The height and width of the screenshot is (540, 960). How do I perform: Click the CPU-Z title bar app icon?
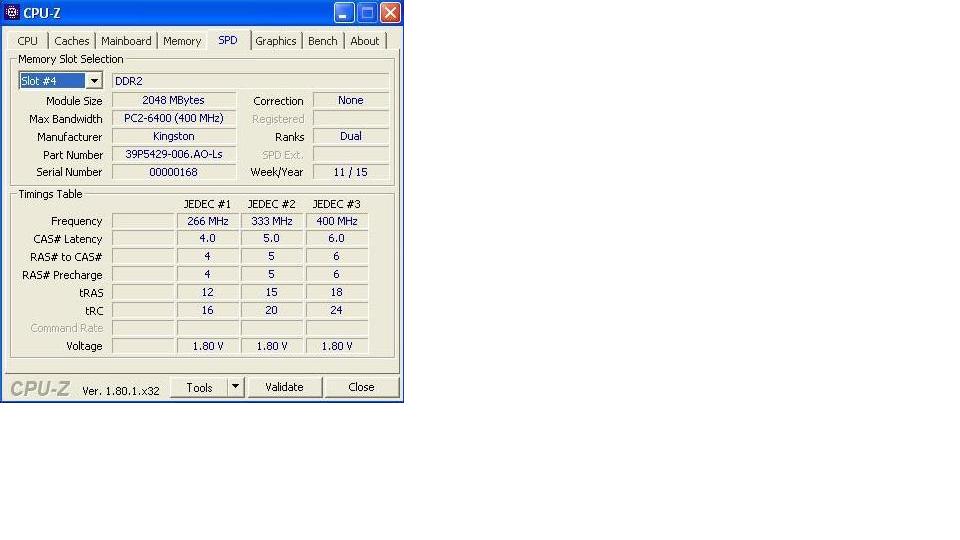click(x=12, y=12)
